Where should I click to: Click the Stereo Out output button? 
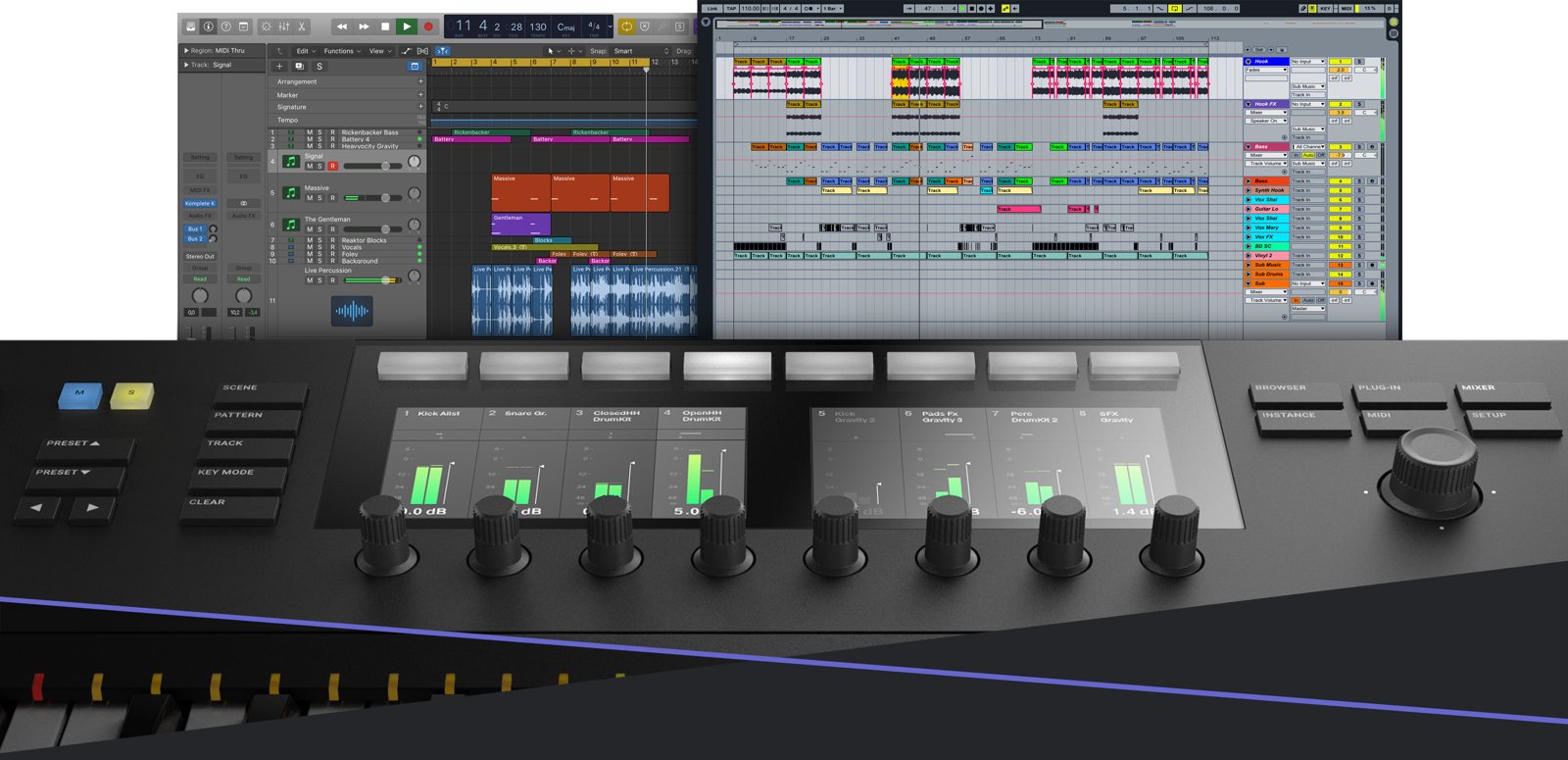tap(200, 256)
